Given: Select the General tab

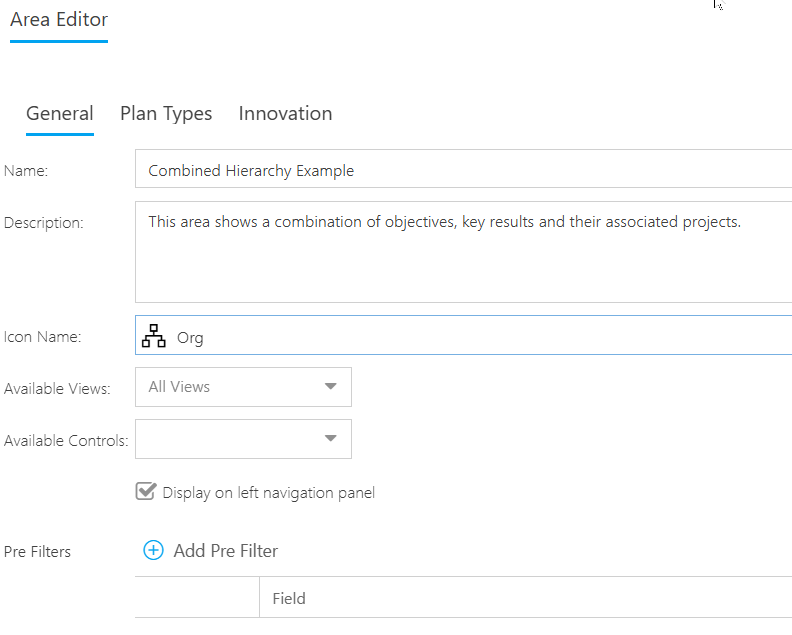Looking at the screenshot, I should coord(60,114).
